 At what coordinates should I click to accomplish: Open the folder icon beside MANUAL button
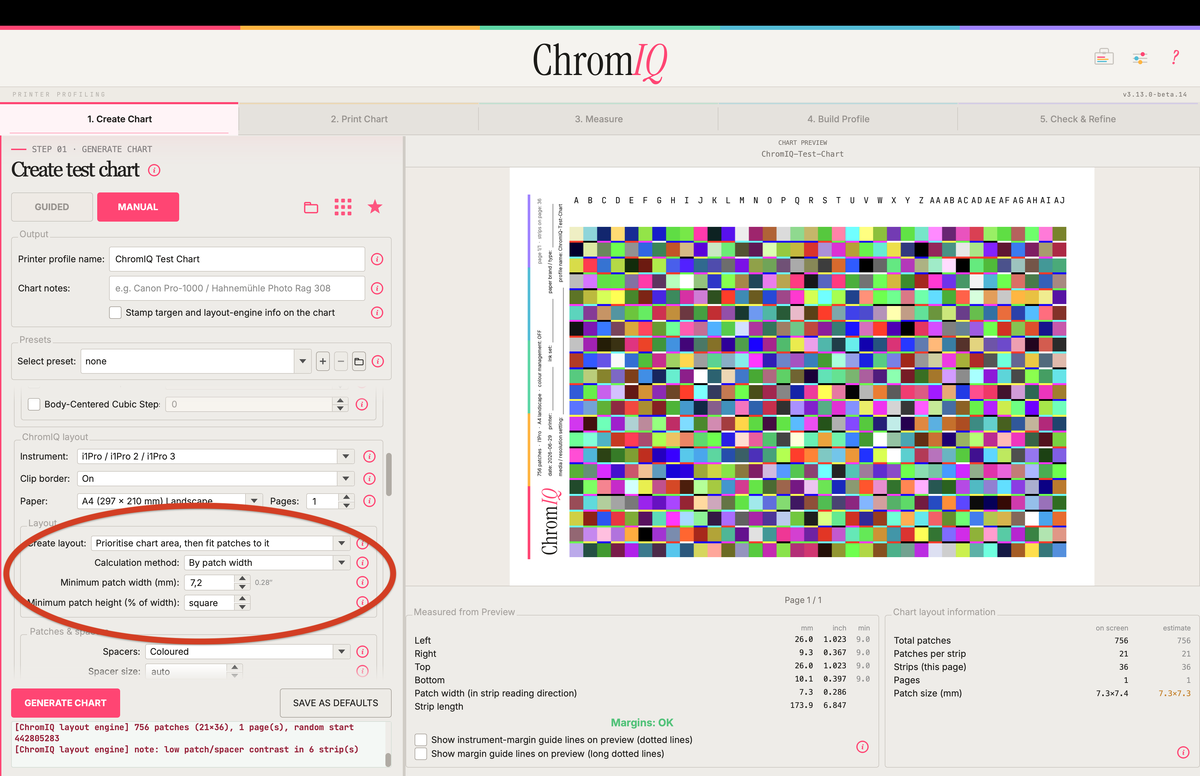click(x=311, y=207)
